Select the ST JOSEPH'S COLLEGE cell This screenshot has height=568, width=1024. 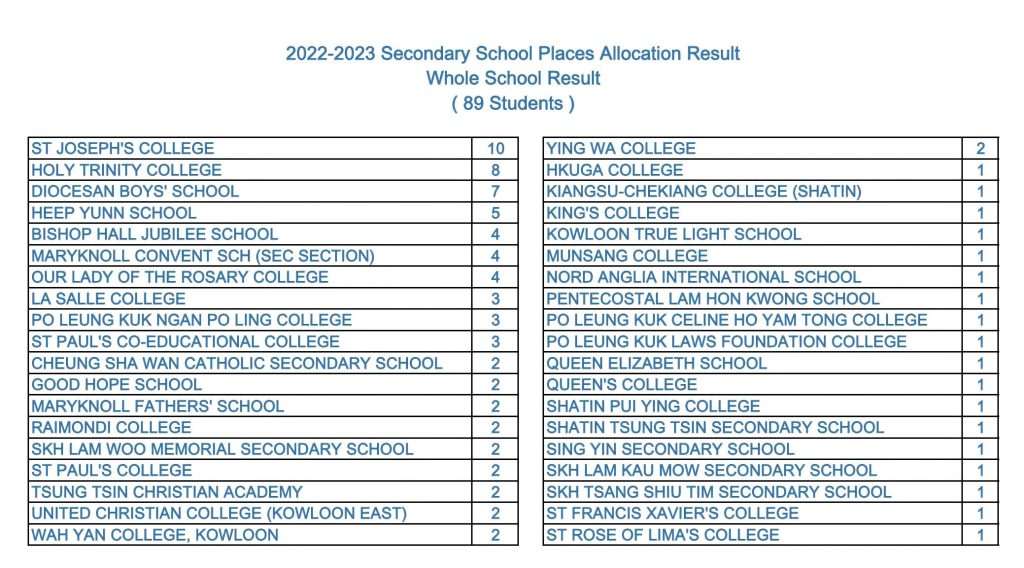[x=123, y=148]
